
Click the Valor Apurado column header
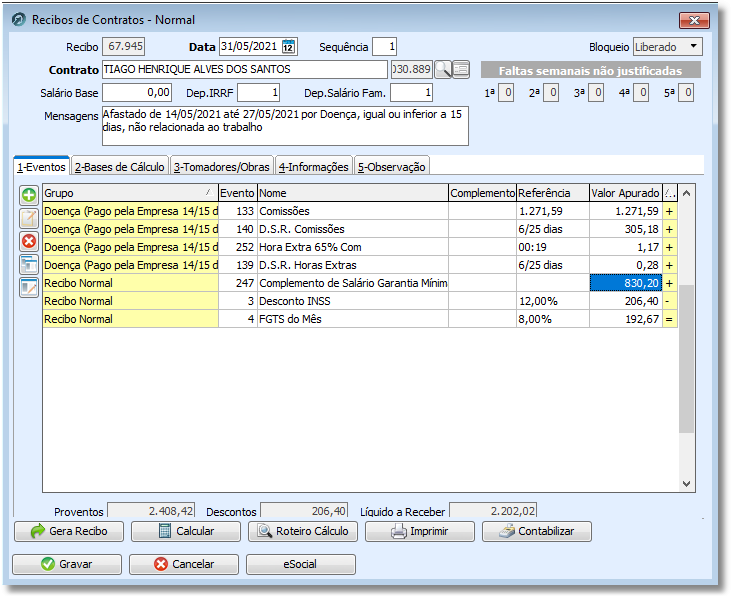(626, 193)
